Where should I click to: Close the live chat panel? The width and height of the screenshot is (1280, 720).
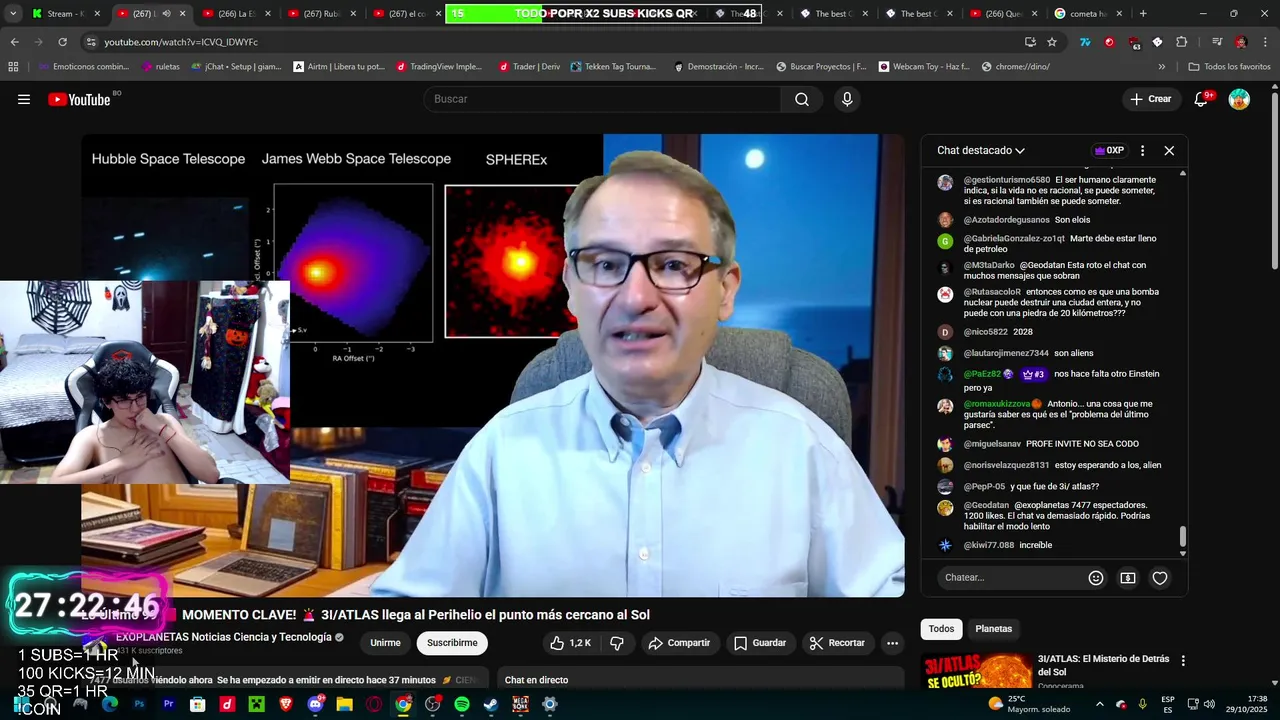coord(1169,151)
